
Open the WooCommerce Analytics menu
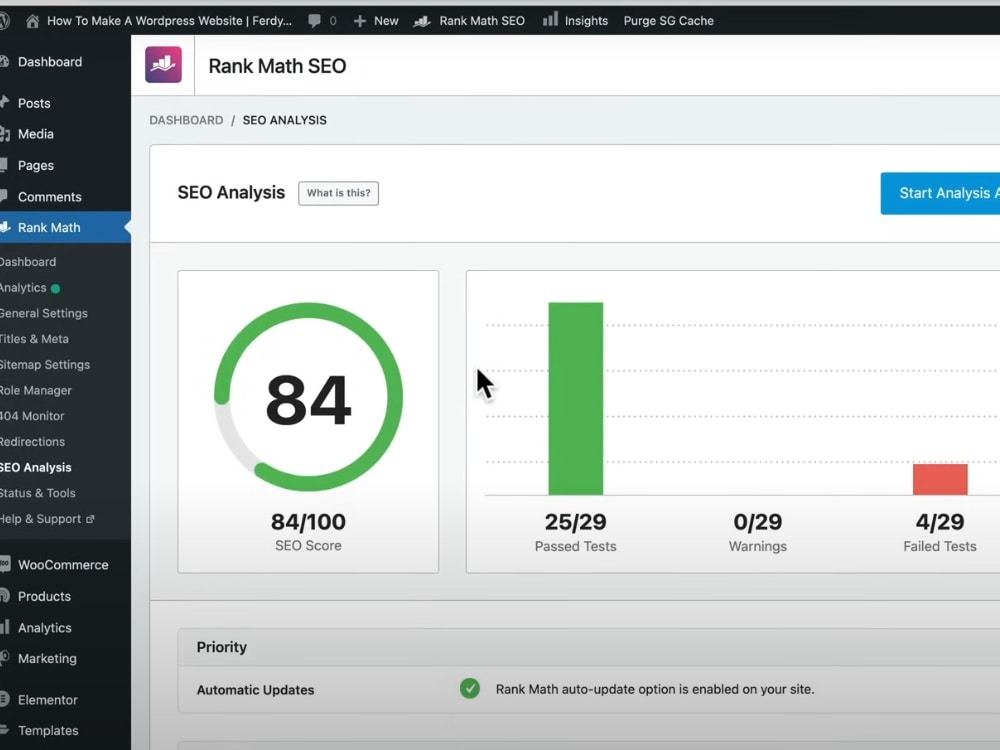coord(45,628)
